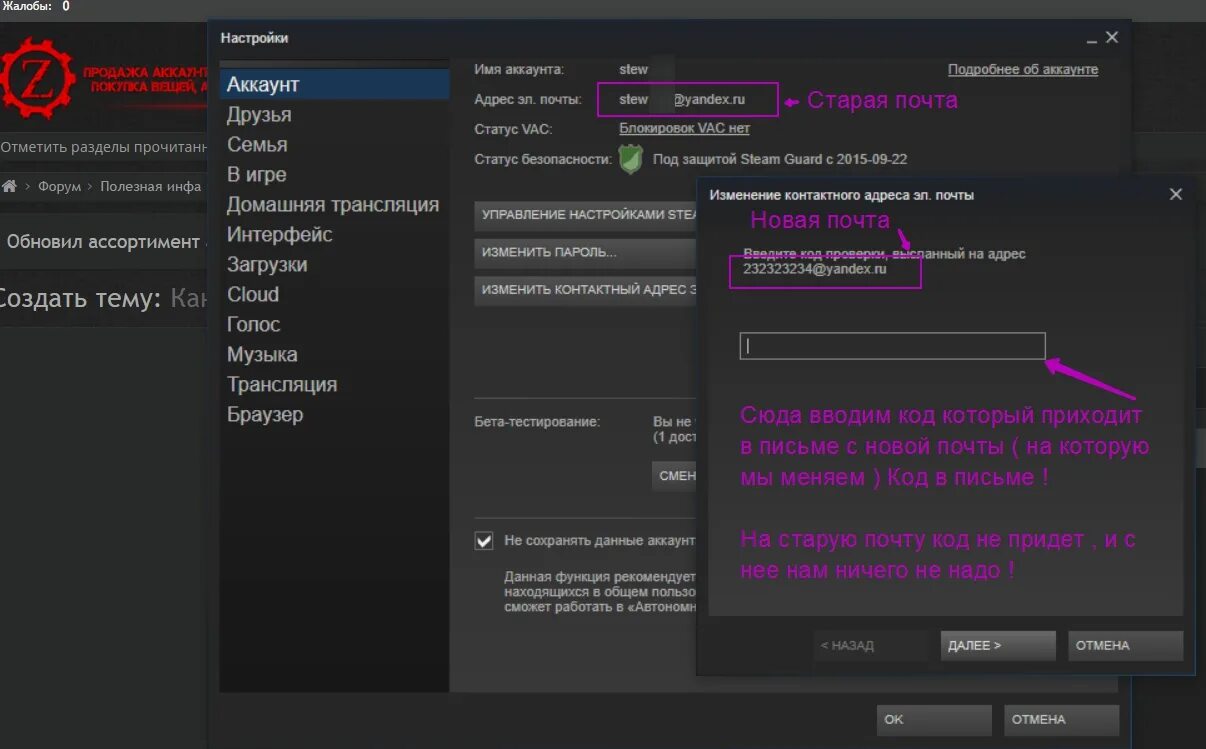1206x749 pixels.
Task: Open the Семья settings category
Action: [x=334, y=145]
